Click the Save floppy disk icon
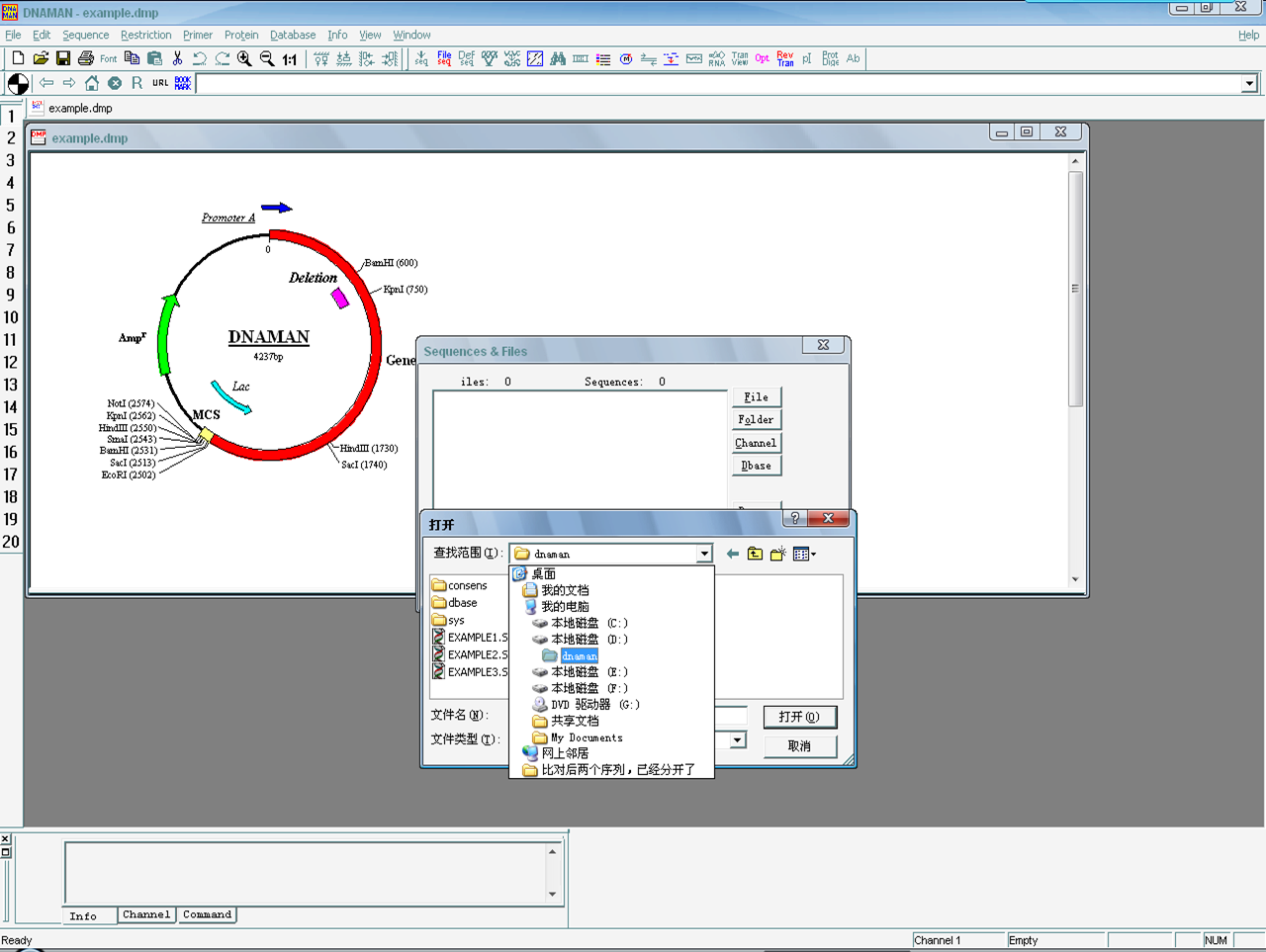This screenshot has width=1266, height=952. click(63, 58)
